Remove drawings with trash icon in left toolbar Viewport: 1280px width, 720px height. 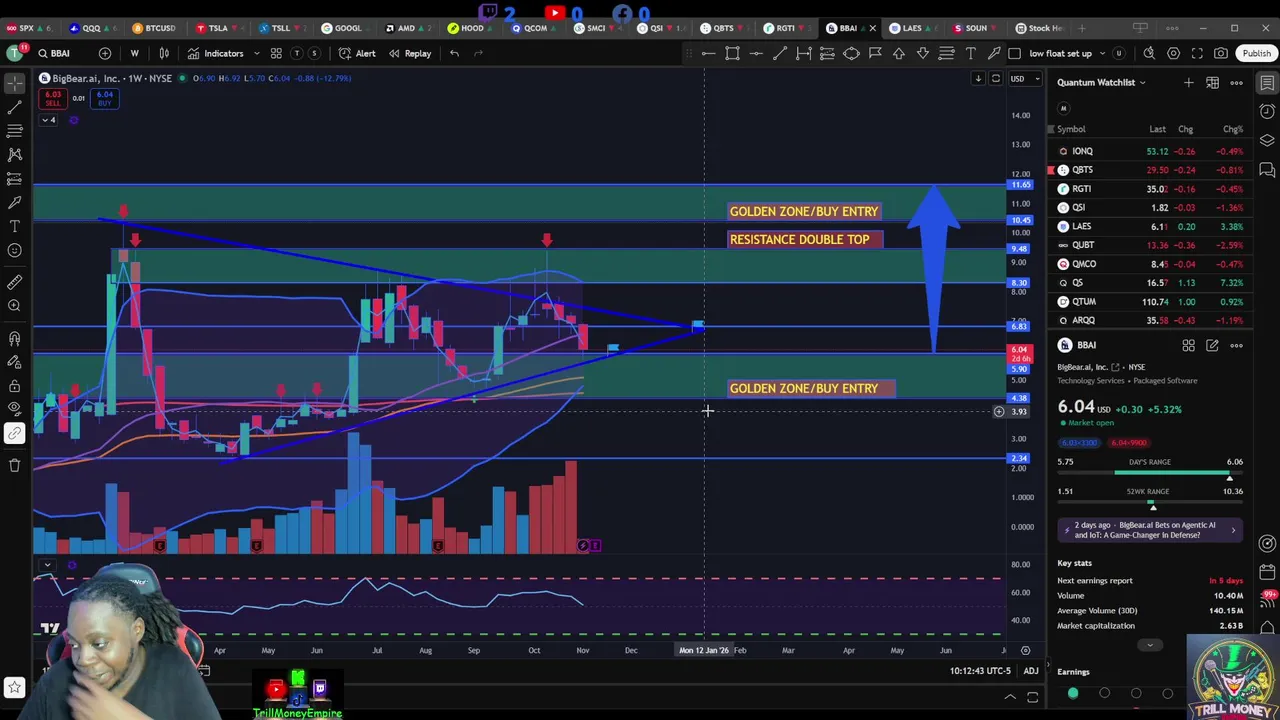pyautogui.click(x=14, y=465)
